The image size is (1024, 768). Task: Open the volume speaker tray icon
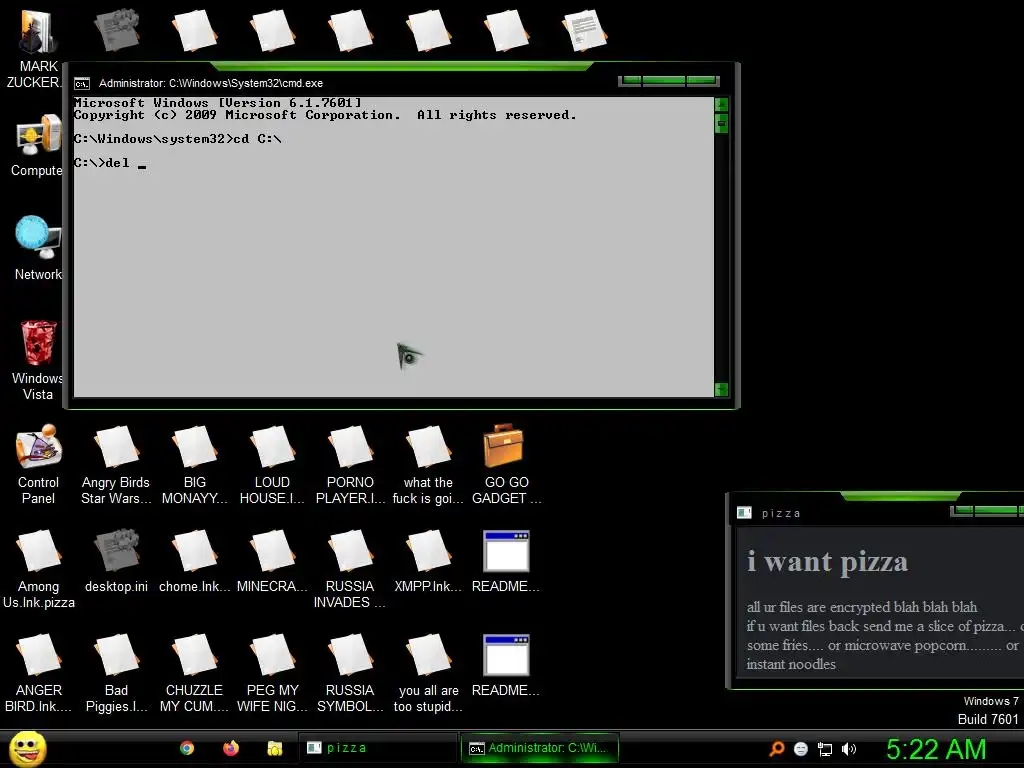point(848,748)
